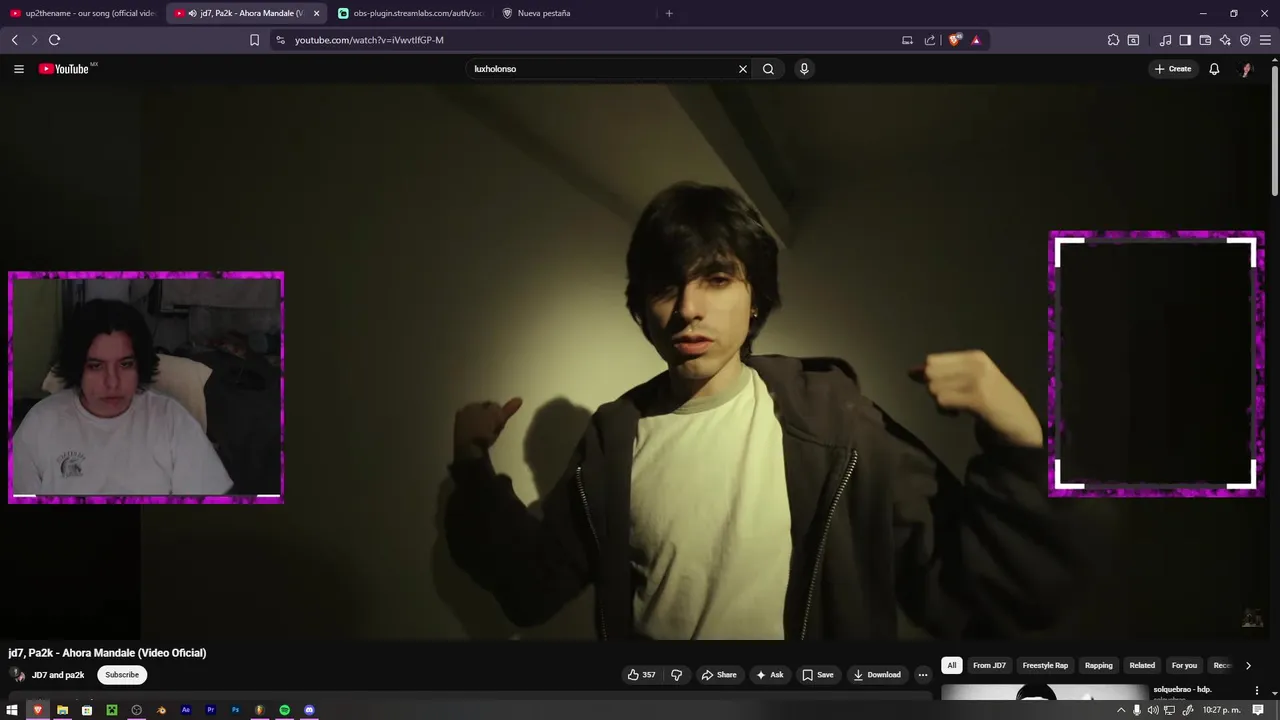Select the For you filter chip

coord(1184,665)
